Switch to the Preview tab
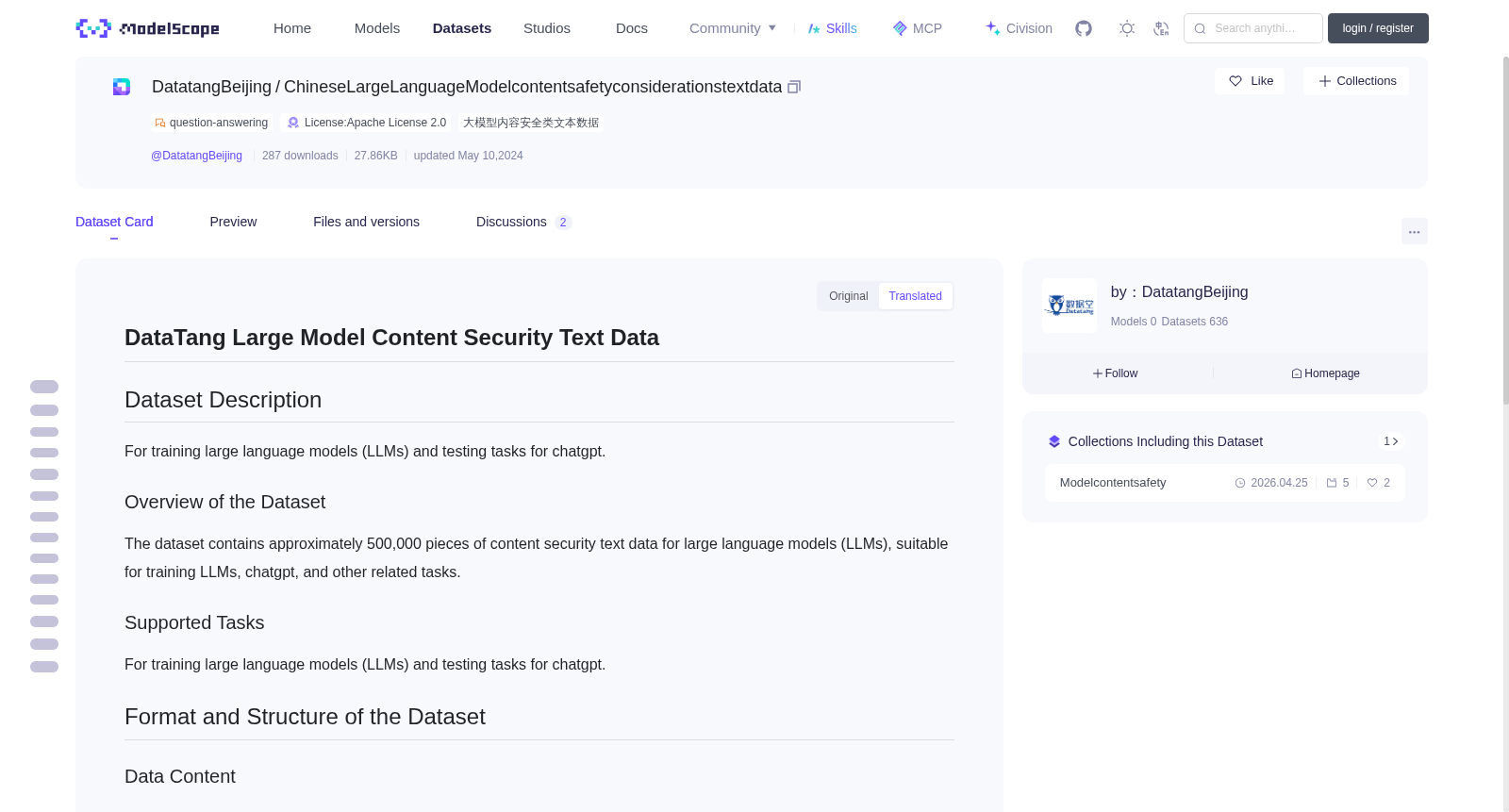Screen dimensions: 1509x812 [x=233, y=222]
